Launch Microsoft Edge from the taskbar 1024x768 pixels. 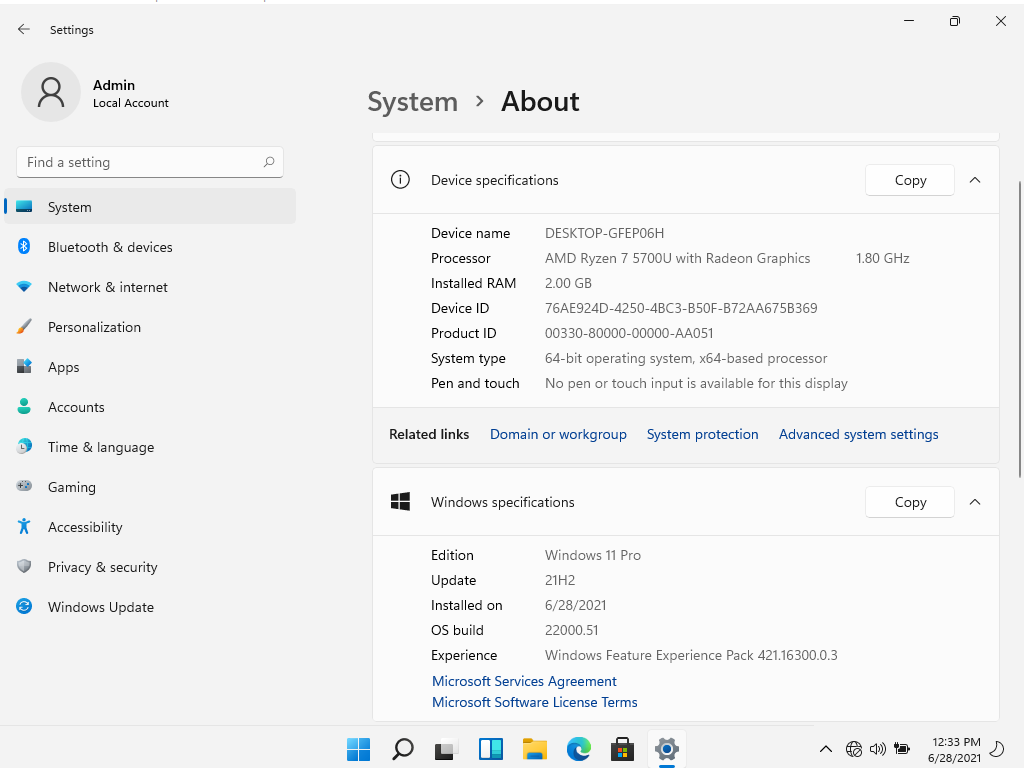coord(579,749)
